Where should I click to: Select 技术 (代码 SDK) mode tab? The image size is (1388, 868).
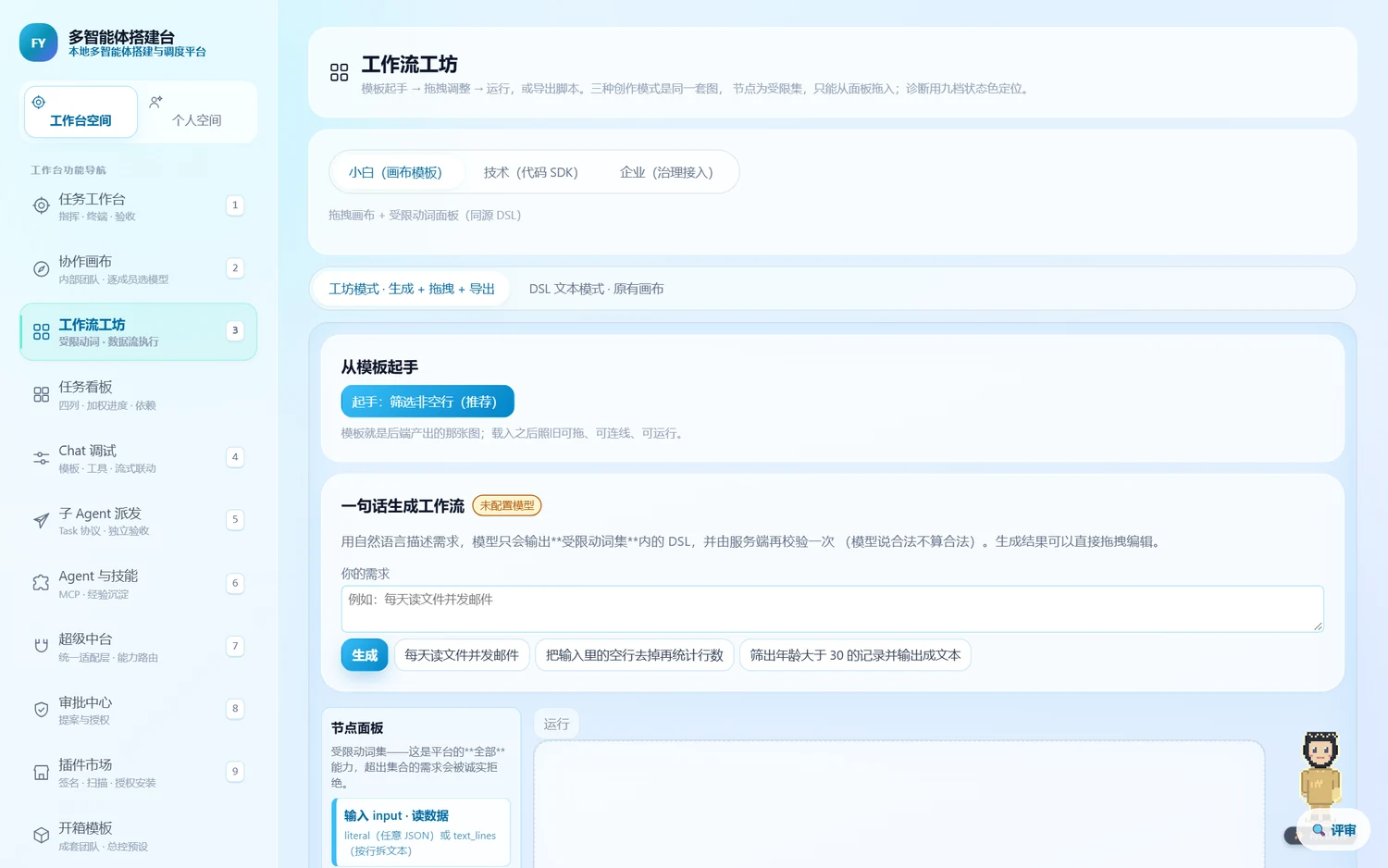coord(530,172)
